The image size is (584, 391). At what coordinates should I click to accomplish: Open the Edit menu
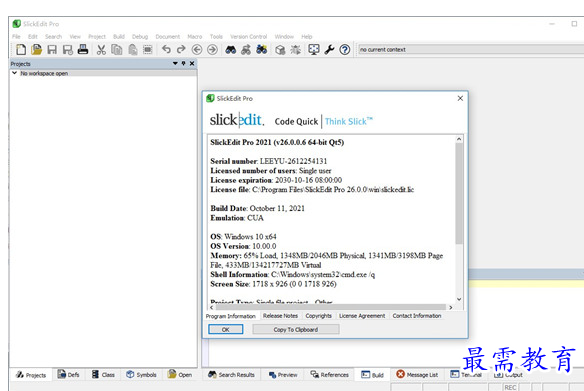pyautogui.click(x=33, y=36)
